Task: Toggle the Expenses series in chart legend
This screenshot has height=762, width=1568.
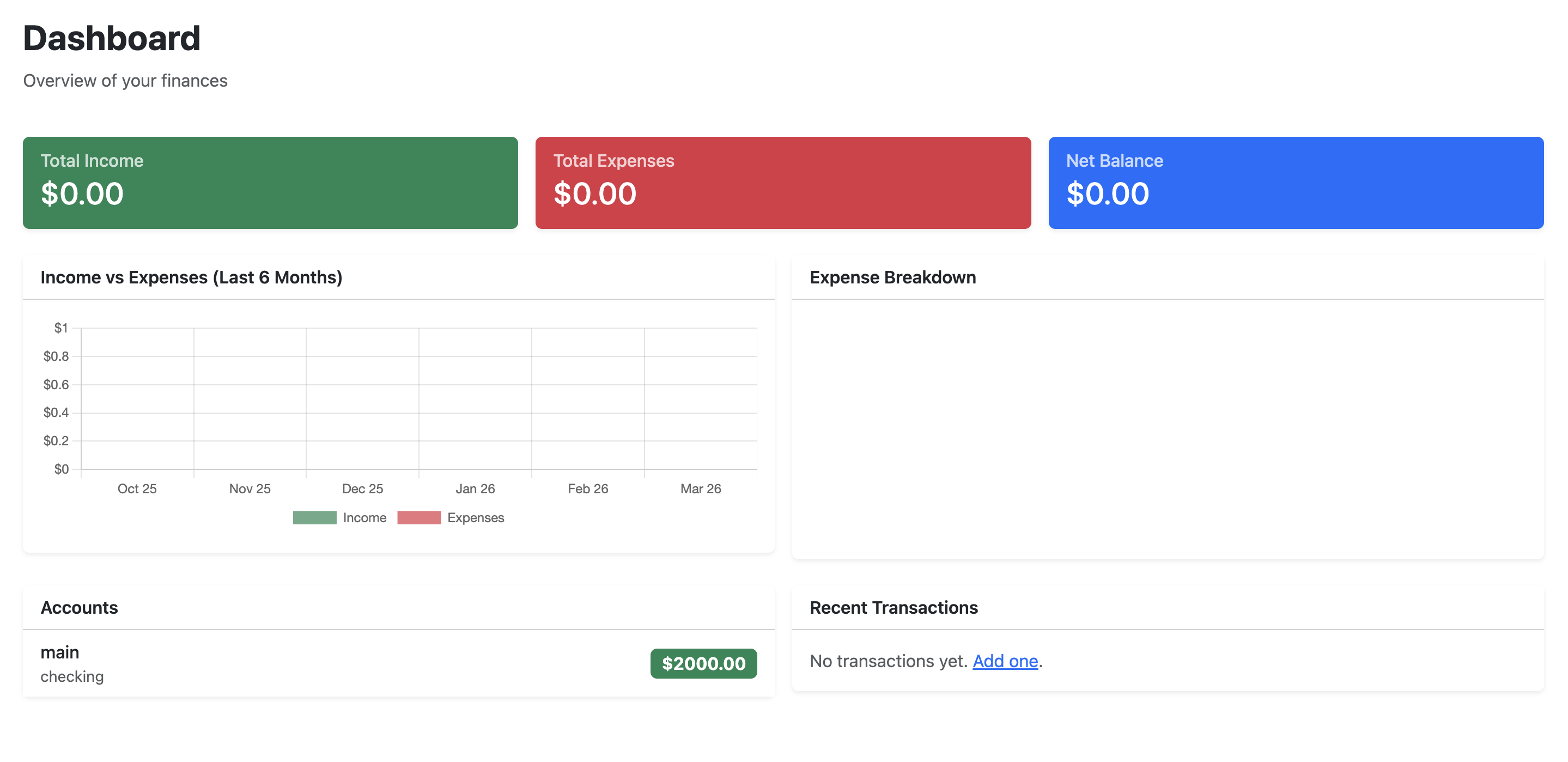Action: point(476,517)
